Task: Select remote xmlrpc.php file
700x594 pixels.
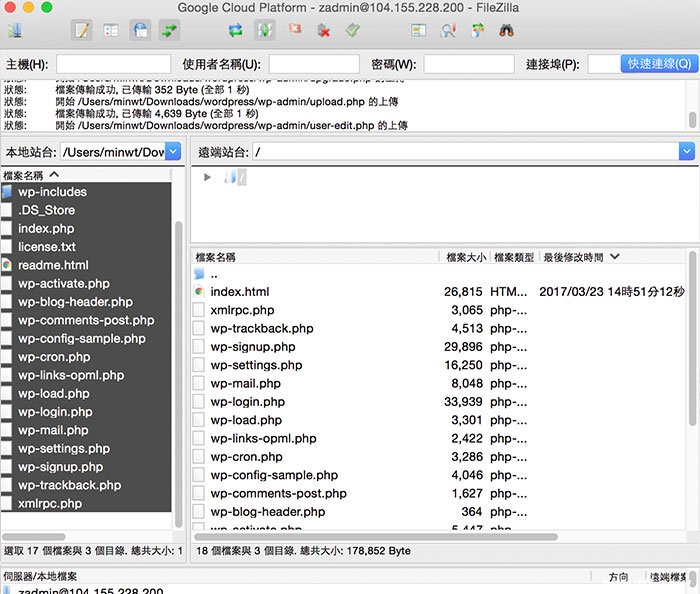Action: click(439, 310)
